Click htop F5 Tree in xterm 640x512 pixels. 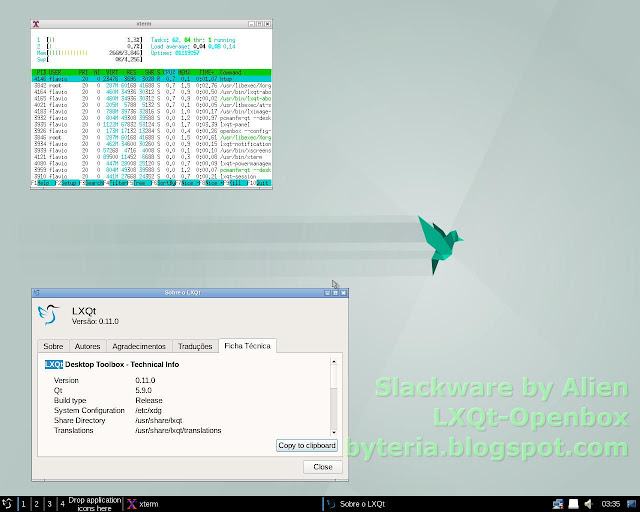[140, 183]
